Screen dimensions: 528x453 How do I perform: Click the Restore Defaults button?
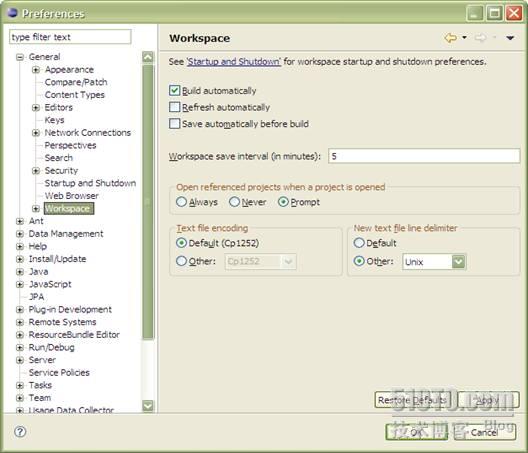[412, 400]
